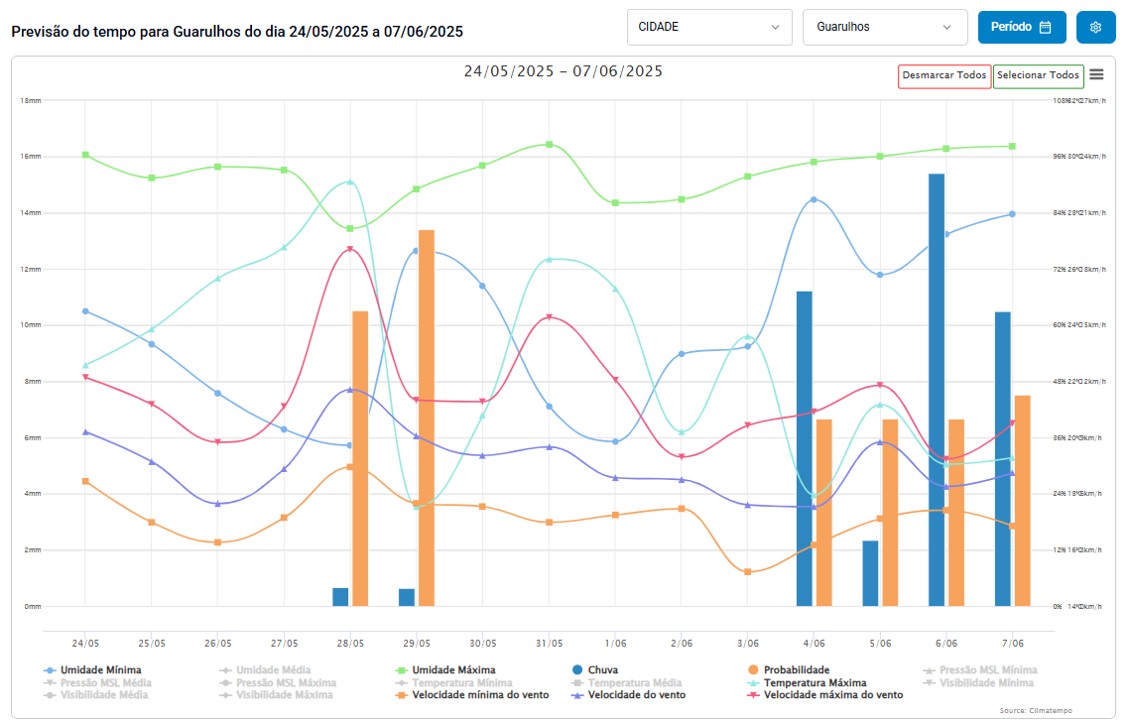Enable the Pressão MSL Mínima series
1130x720 pixels.
click(987, 670)
